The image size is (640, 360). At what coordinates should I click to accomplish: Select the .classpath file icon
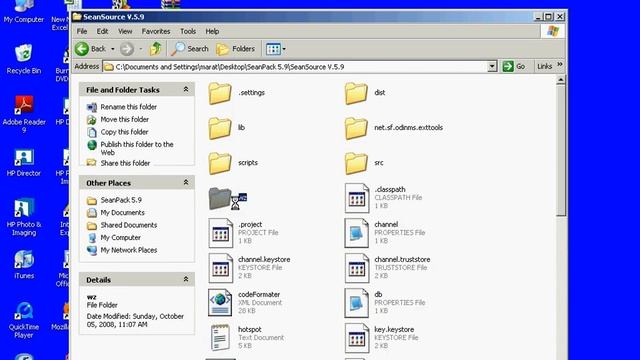pyautogui.click(x=357, y=198)
